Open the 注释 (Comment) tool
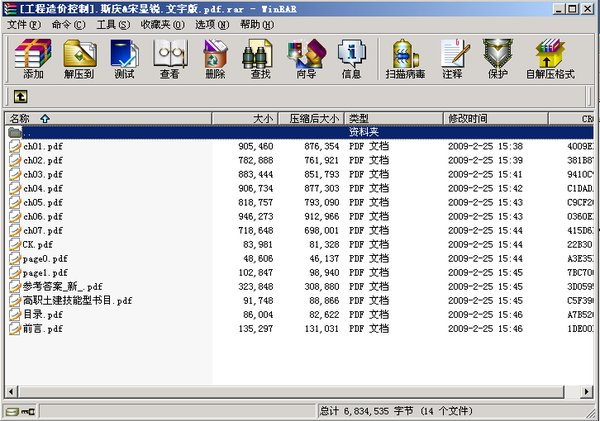Image resolution: width=600 pixels, height=421 pixels. click(x=453, y=59)
